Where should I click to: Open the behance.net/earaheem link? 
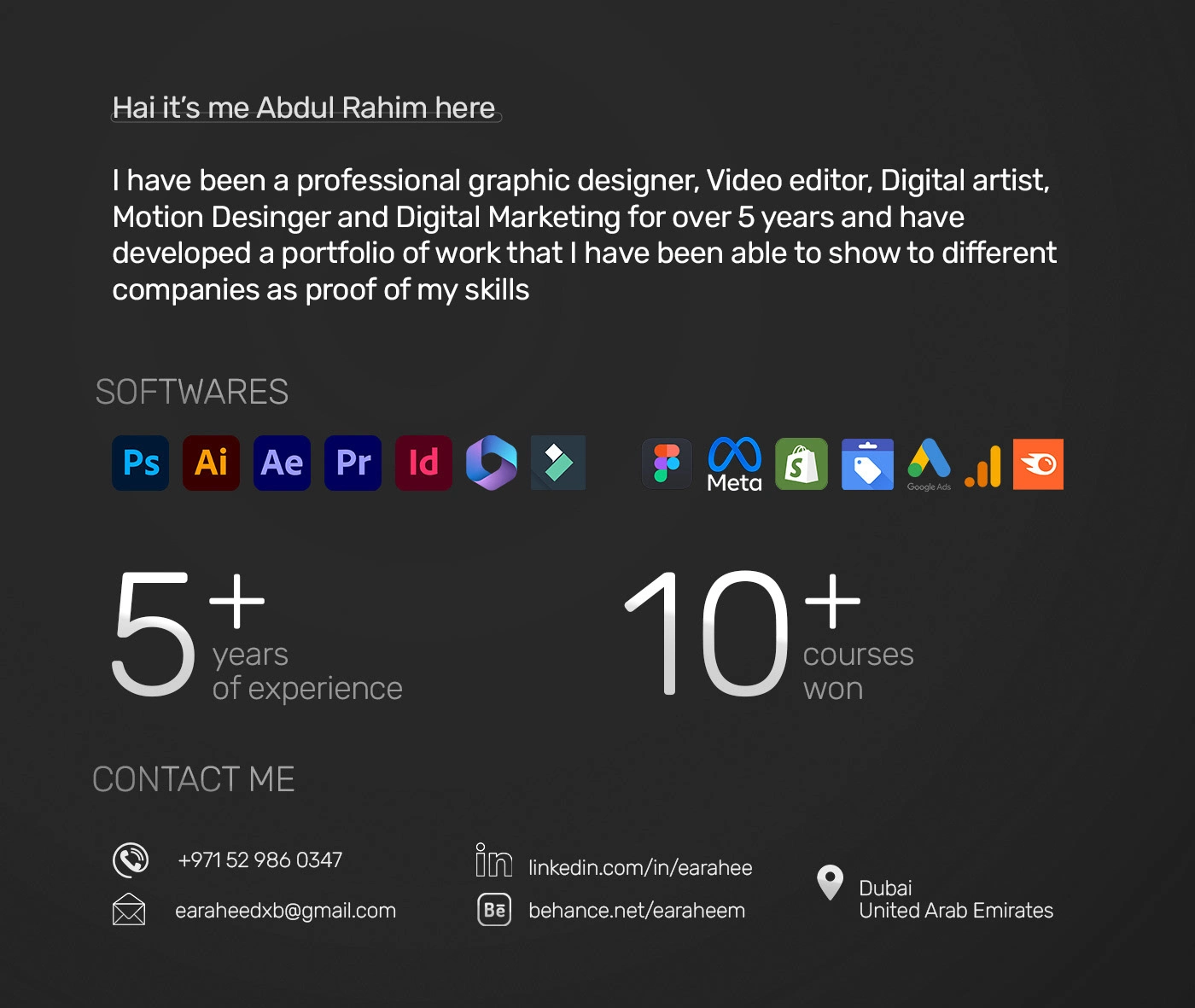click(x=637, y=911)
